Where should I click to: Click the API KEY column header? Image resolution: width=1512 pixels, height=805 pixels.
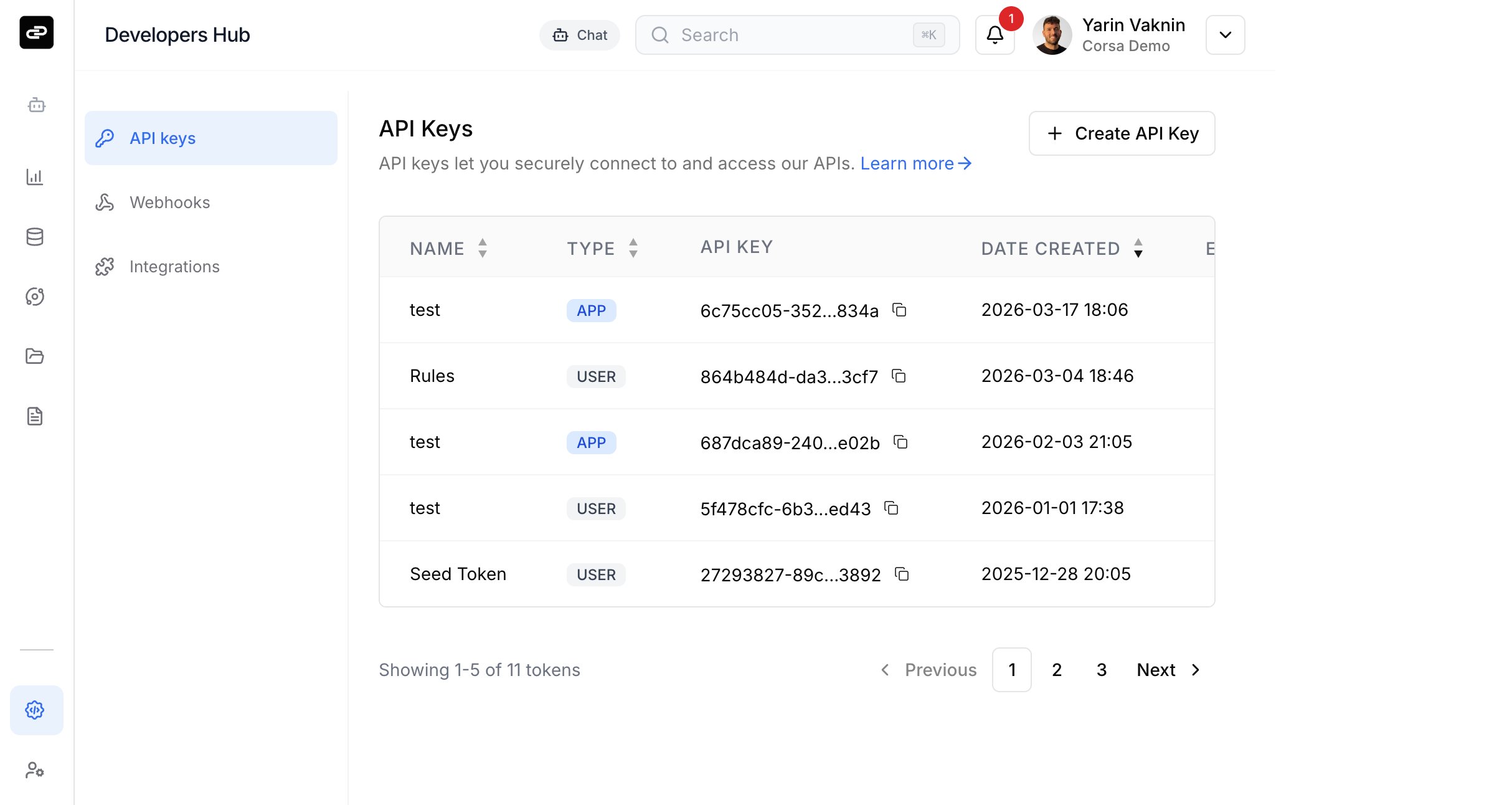[737, 247]
